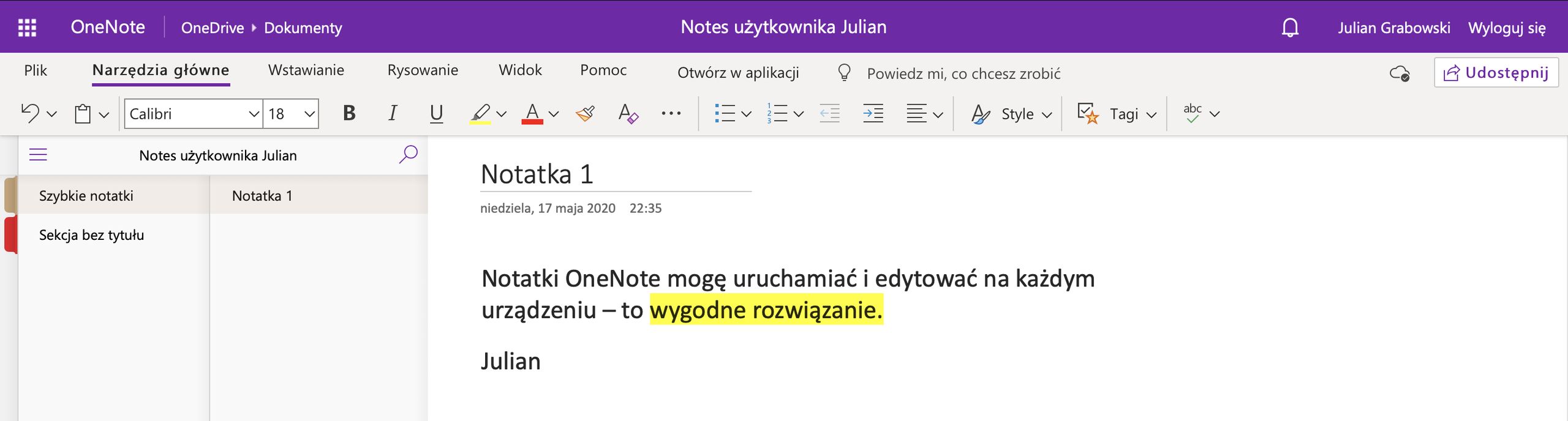The image size is (1568, 421).
Task: Click the increase indent icon
Action: coord(873,113)
